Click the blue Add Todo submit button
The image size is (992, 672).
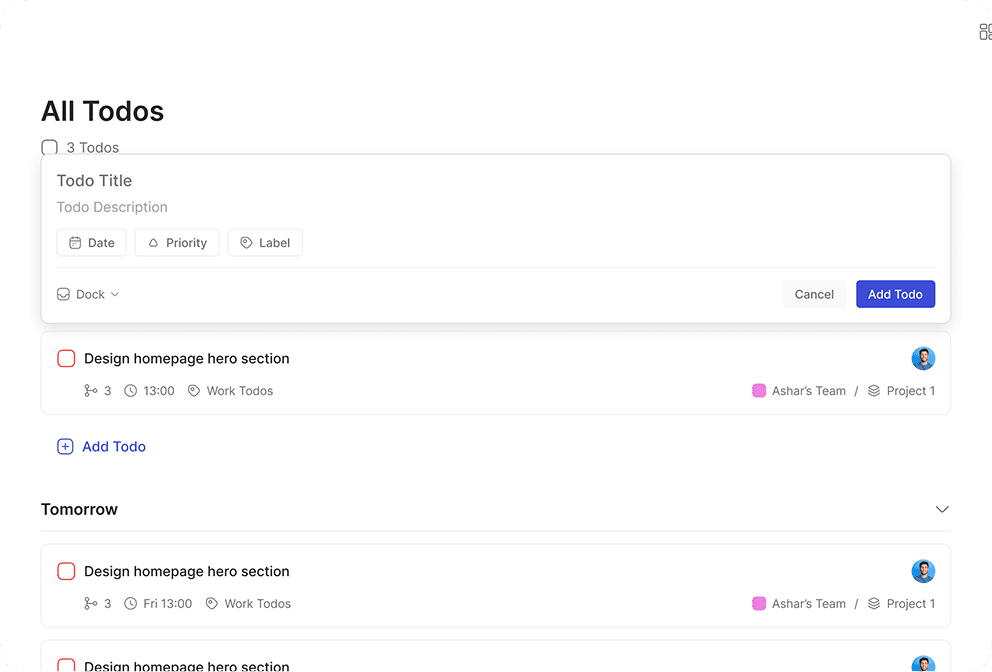coord(895,294)
